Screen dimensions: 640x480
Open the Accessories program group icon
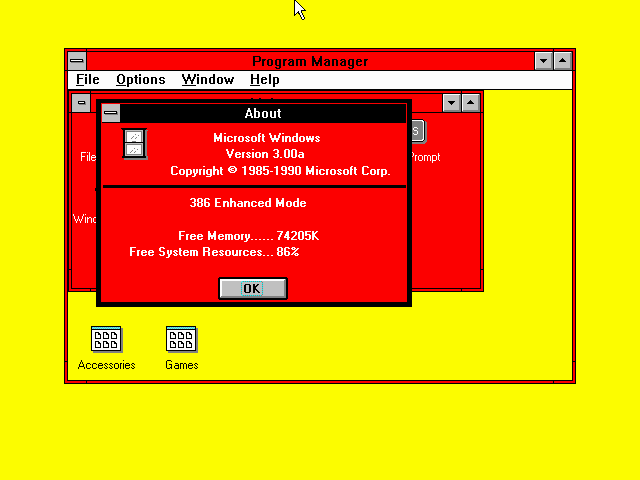[106, 339]
